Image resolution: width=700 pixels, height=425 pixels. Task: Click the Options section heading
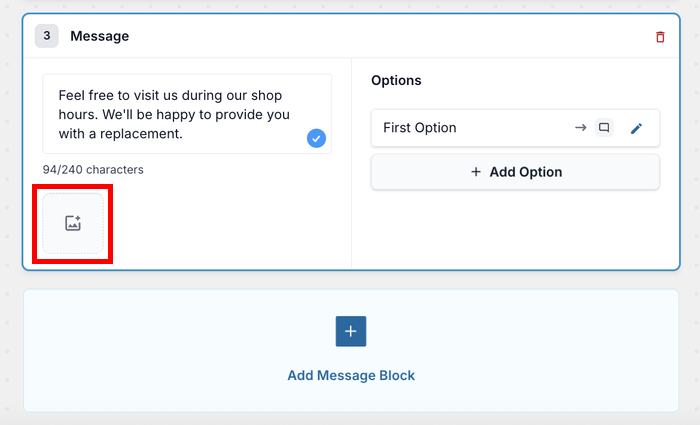[x=396, y=80]
